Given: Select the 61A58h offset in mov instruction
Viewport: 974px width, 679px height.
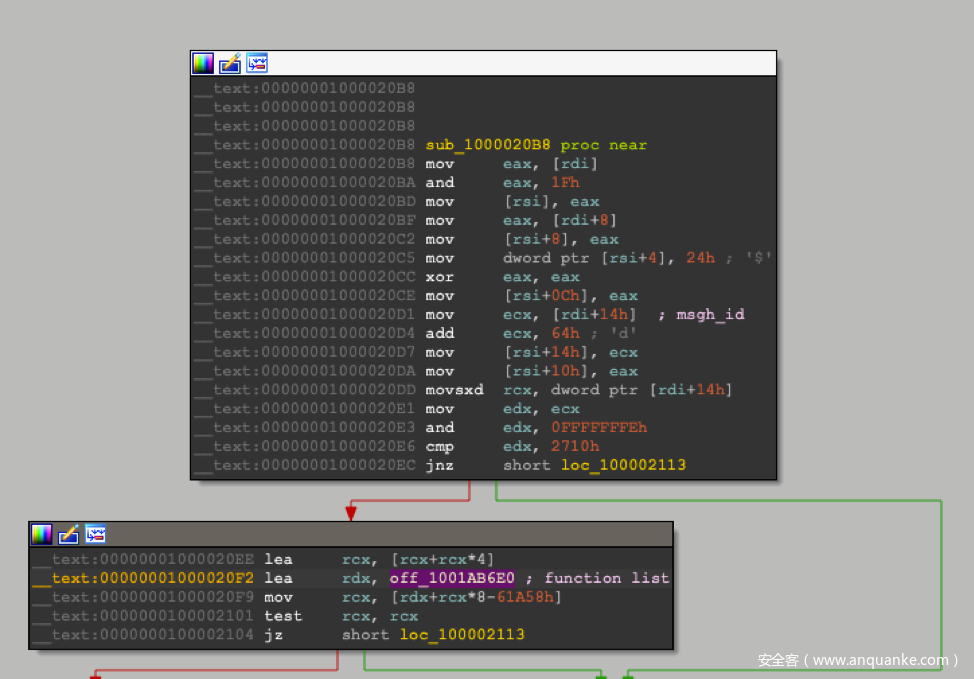Looking at the screenshot, I should coord(529,597).
